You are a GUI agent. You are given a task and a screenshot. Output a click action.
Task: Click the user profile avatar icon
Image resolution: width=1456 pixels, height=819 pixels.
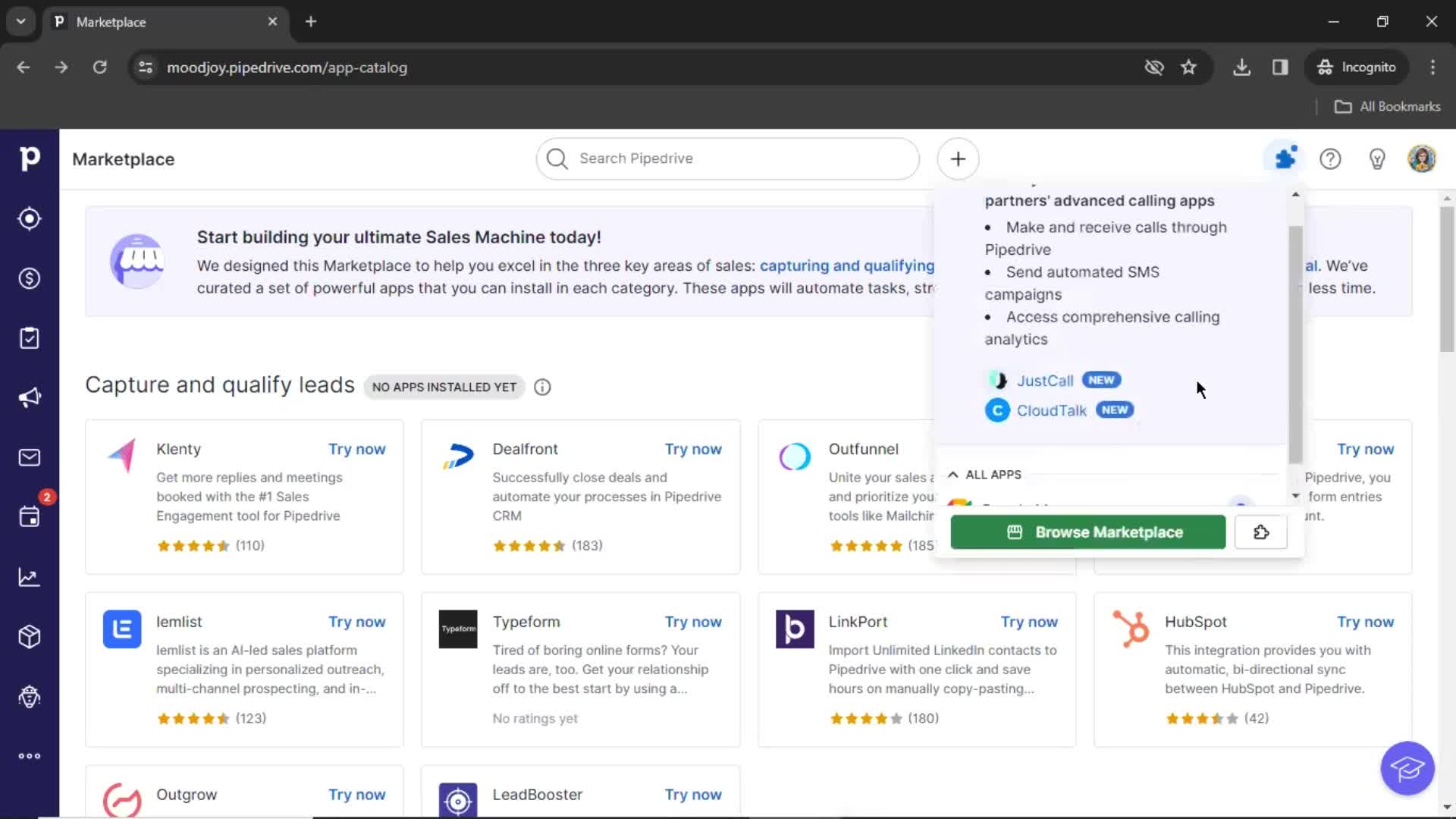(1423, 159)
